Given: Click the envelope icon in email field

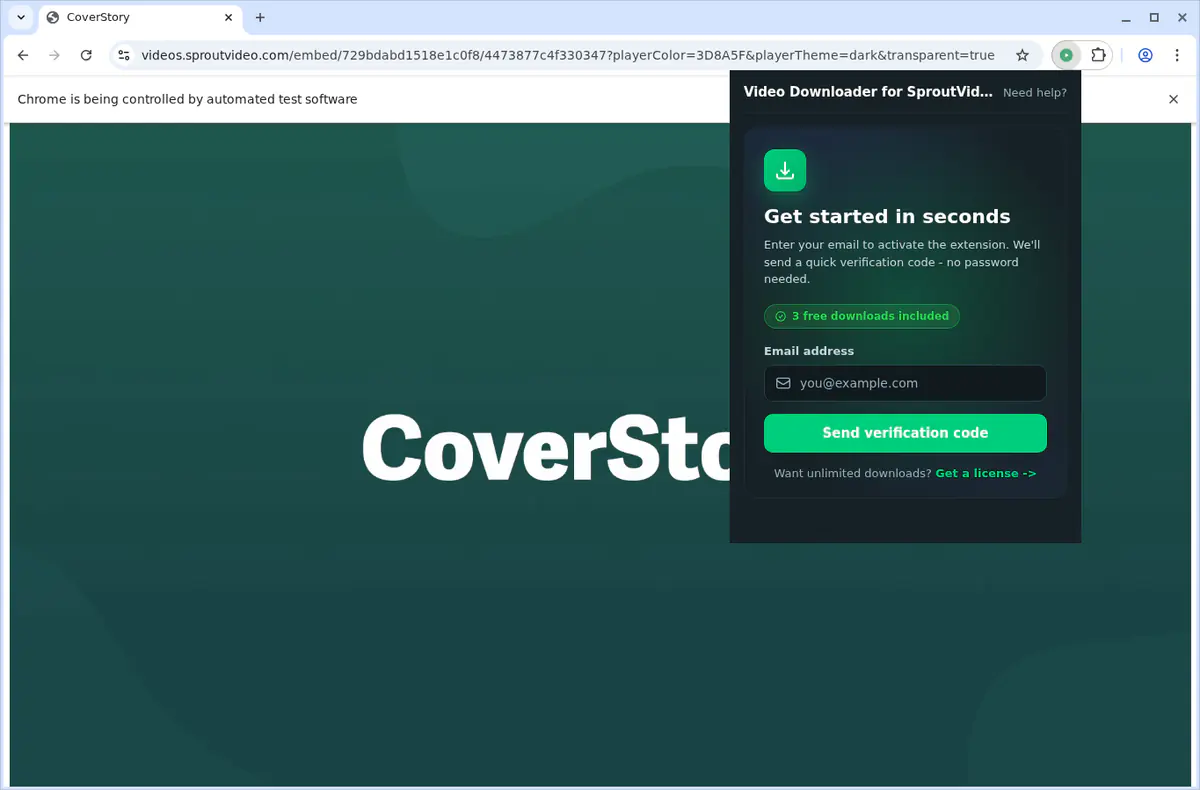Looking at the screenshot, I should [x=783, y=383].
